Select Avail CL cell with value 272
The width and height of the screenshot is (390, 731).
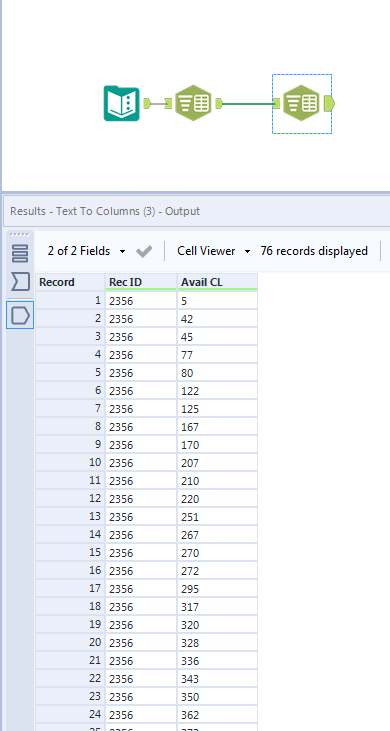pyautogui.click(x=217, y=571)
